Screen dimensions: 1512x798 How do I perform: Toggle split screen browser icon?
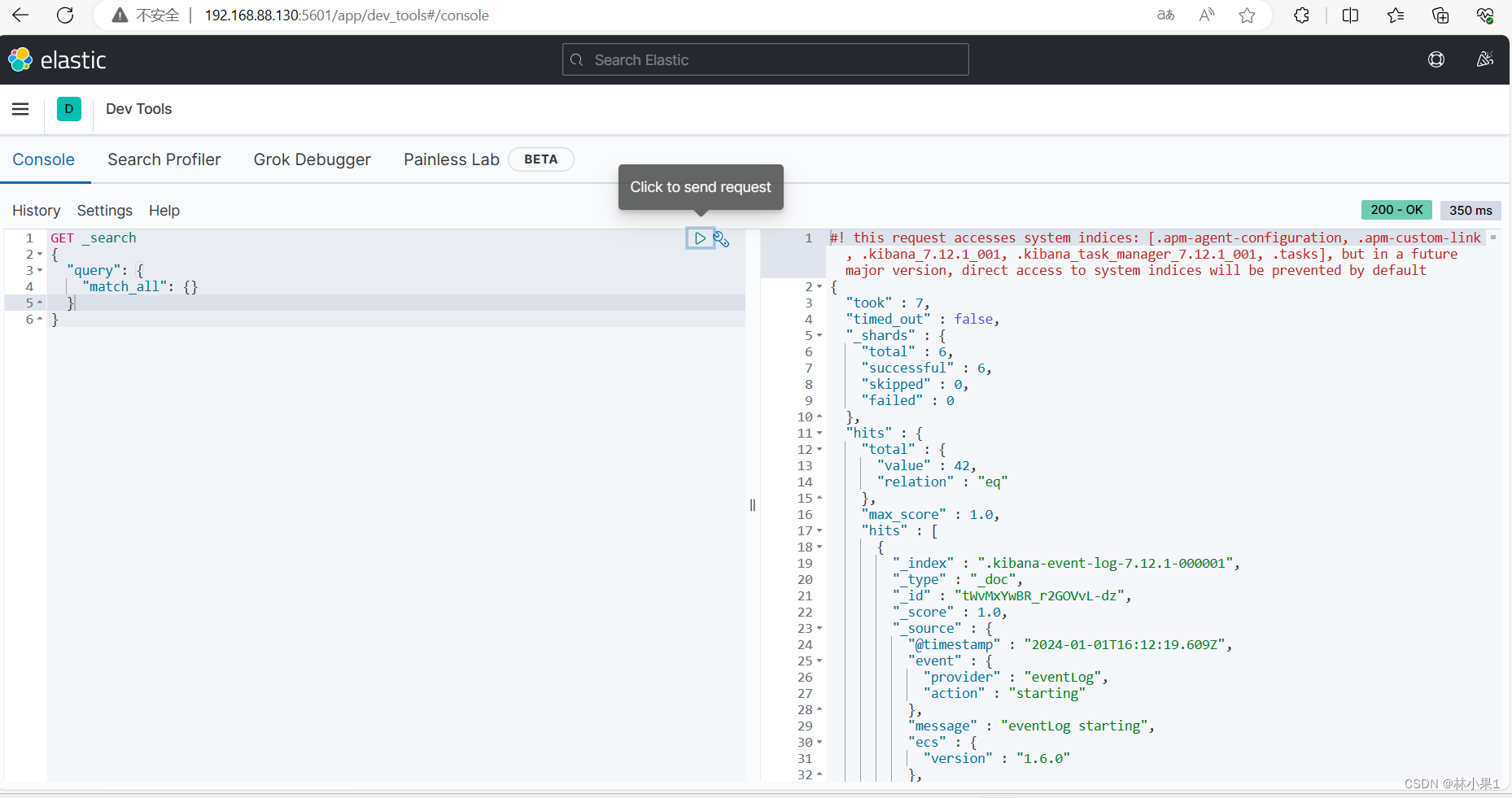tap(1350, 15)
